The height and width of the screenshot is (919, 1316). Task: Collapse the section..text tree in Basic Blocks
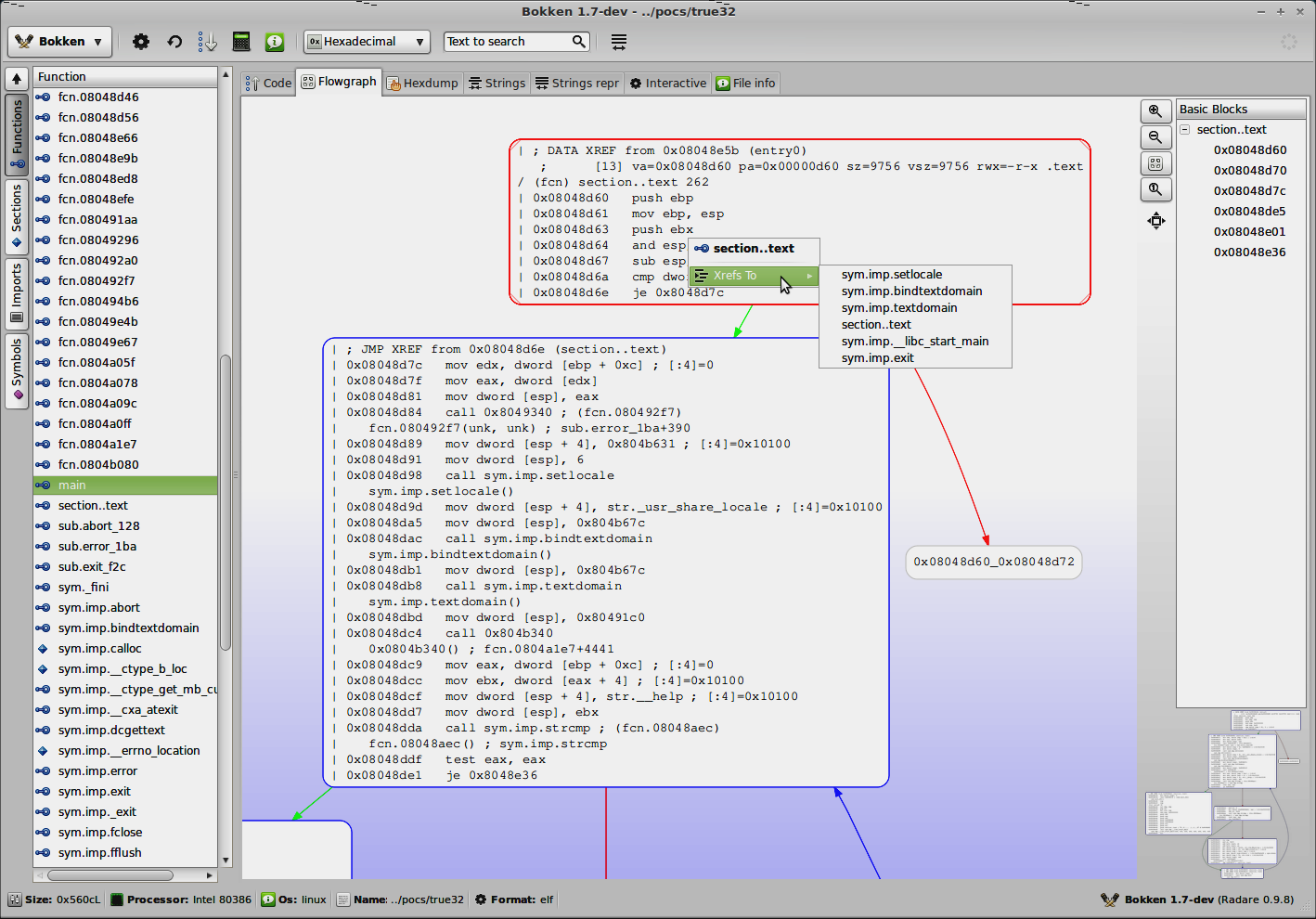coord(1185,130)
